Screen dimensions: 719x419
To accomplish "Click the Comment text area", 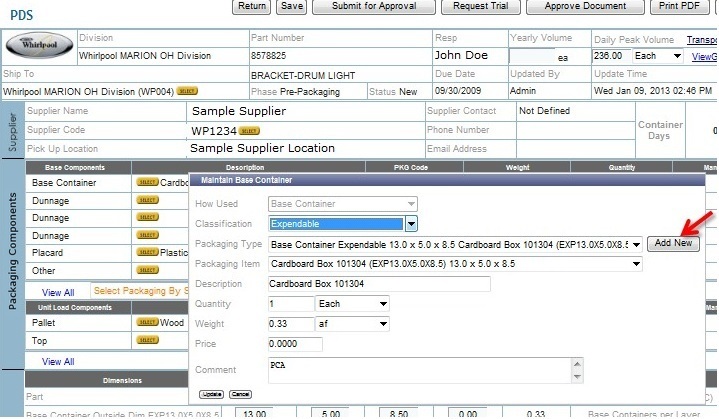I will (420, 370).
